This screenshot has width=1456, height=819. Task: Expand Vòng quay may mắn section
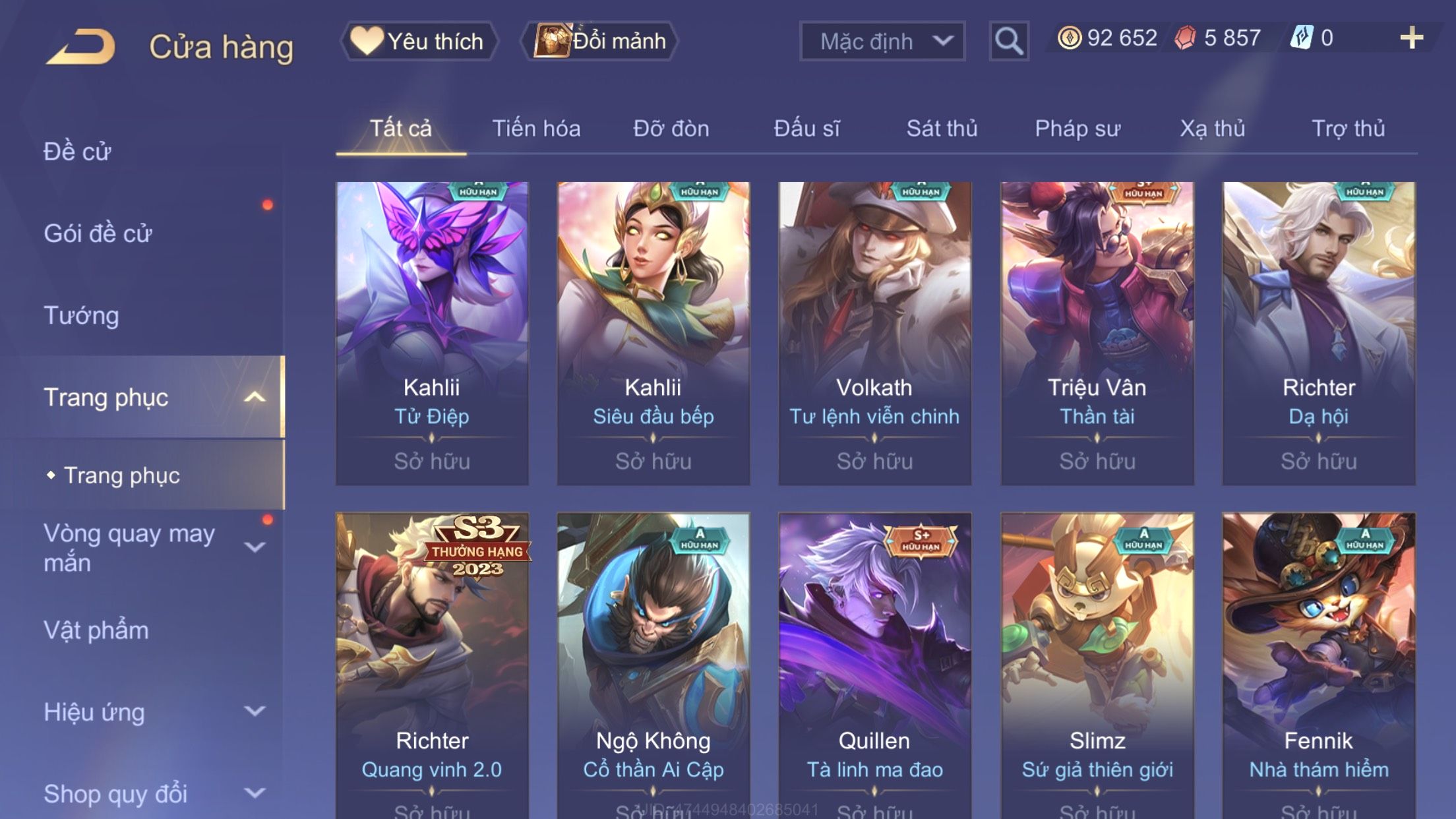(255, 547)
